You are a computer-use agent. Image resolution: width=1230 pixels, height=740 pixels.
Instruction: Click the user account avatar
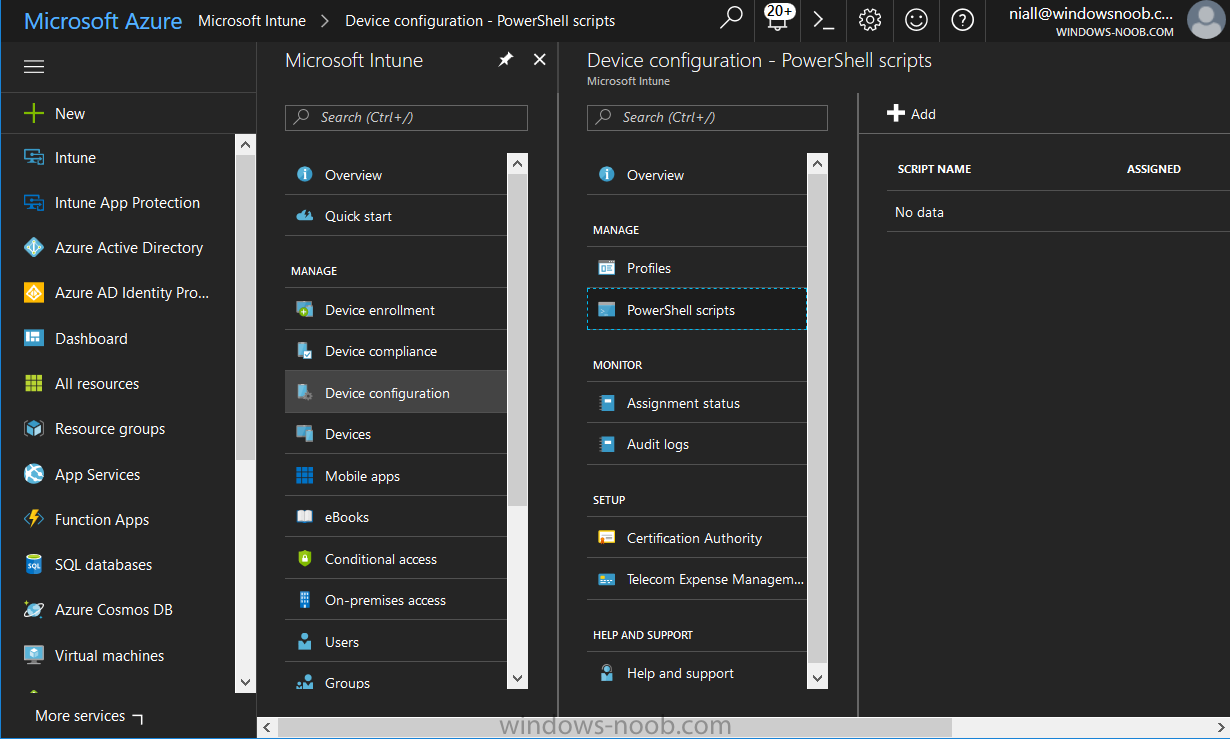point(1205,19)
